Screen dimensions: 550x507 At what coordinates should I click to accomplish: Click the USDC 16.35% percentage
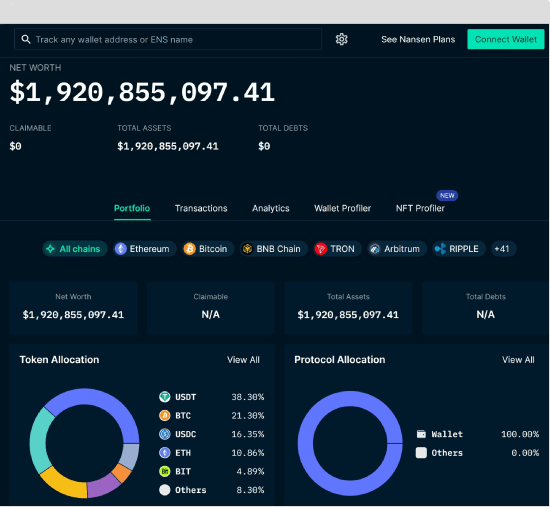pos(248,434)
